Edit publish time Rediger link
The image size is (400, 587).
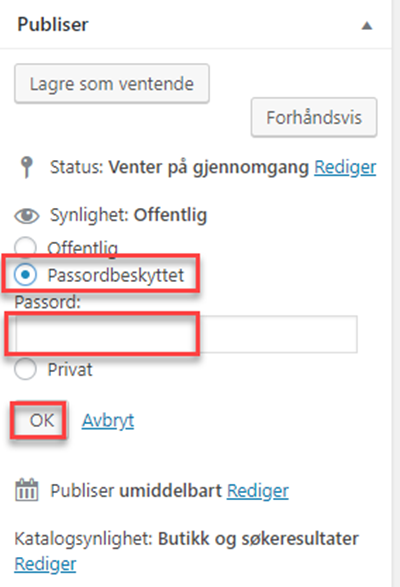click(258, 491)
